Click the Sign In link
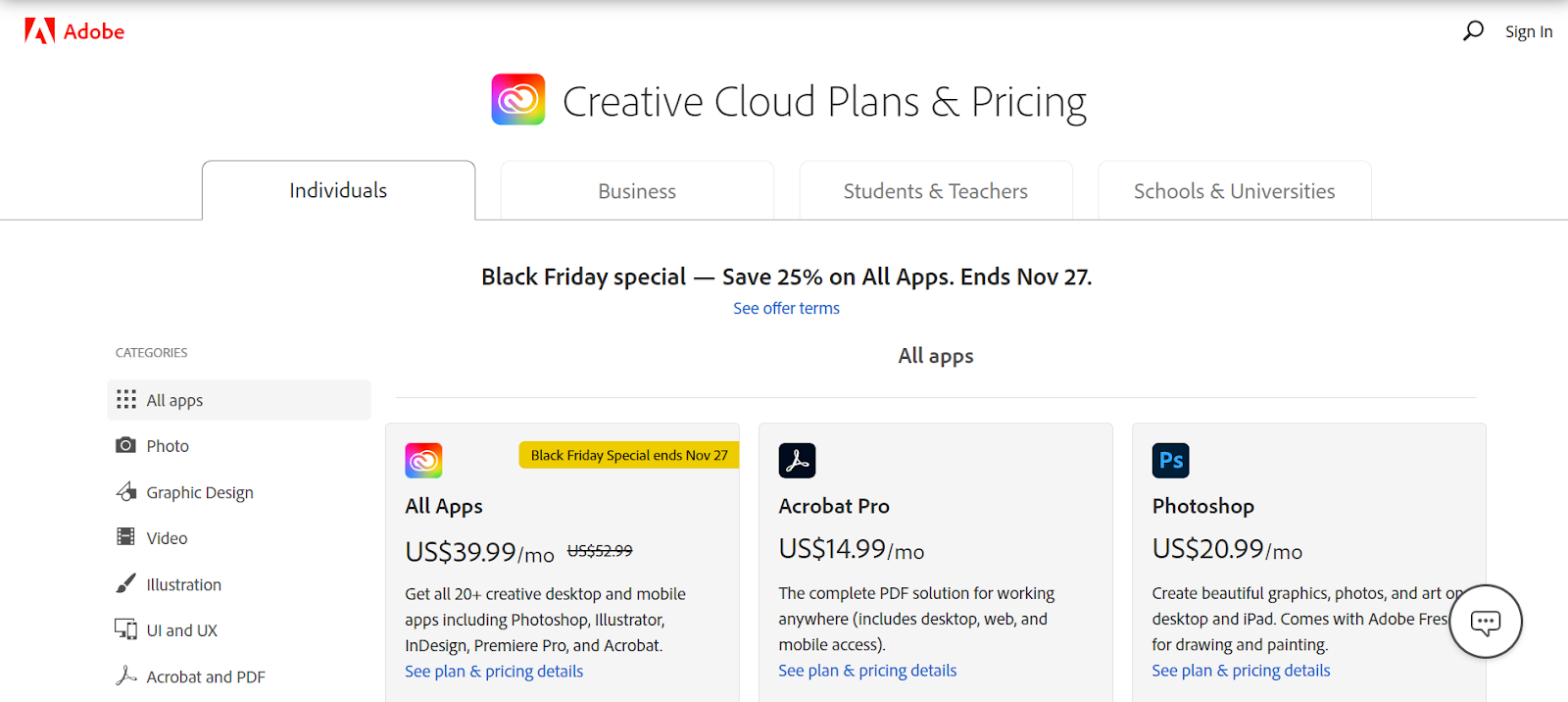Viewport: 1568px width, 702px height. 1529,31
